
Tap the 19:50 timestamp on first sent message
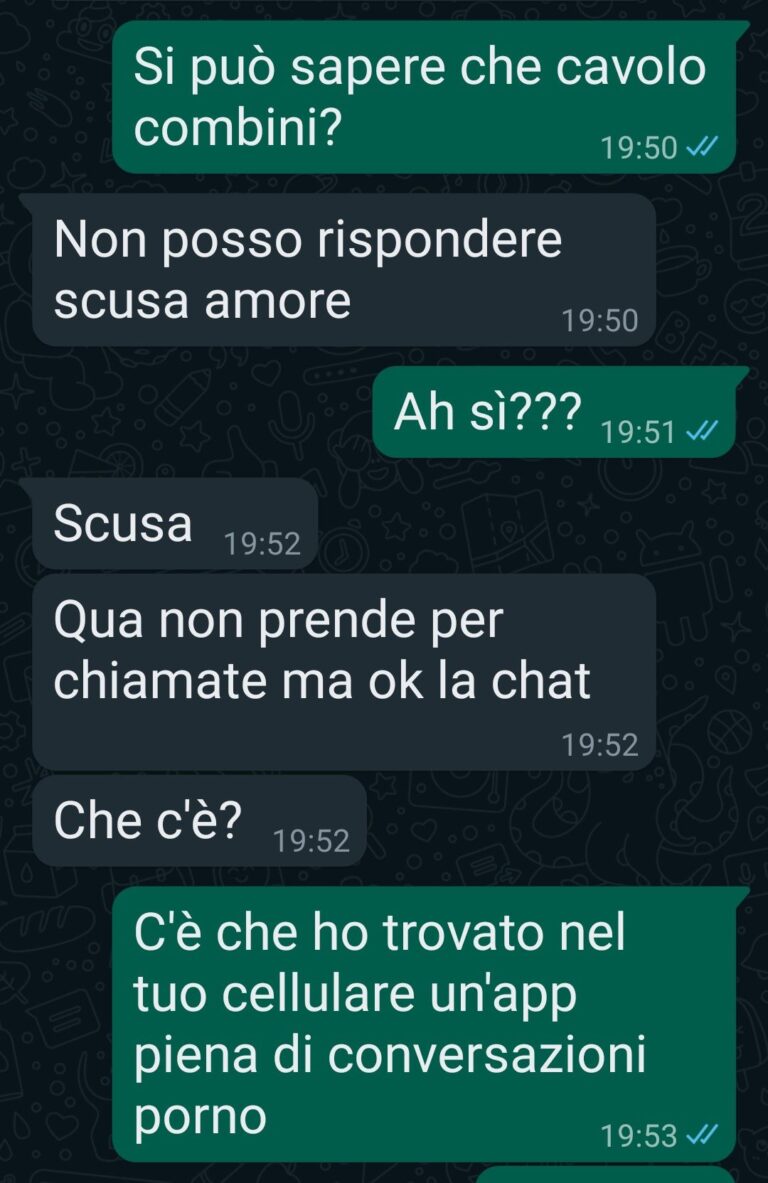click(639, 147)
